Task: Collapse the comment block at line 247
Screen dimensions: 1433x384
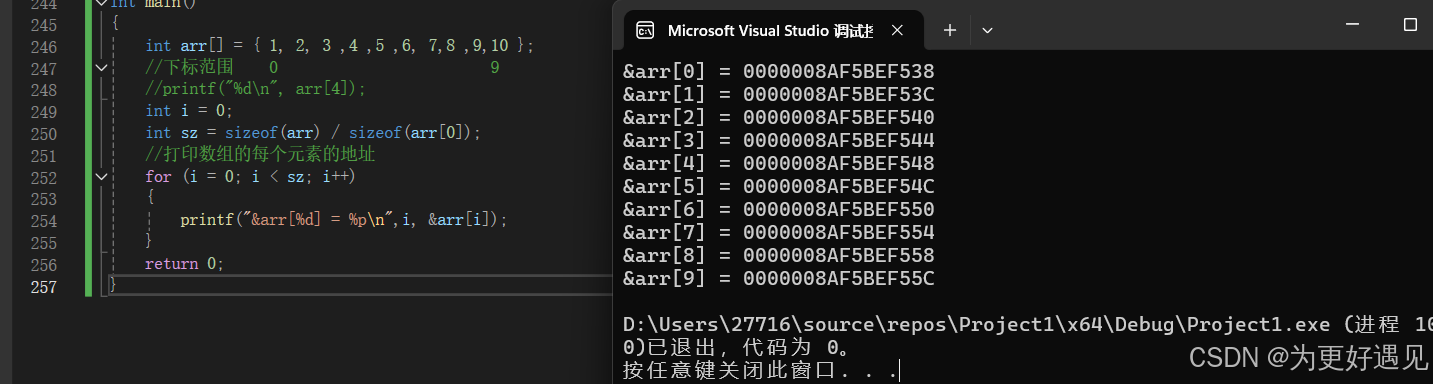Action: click(100, 67)
